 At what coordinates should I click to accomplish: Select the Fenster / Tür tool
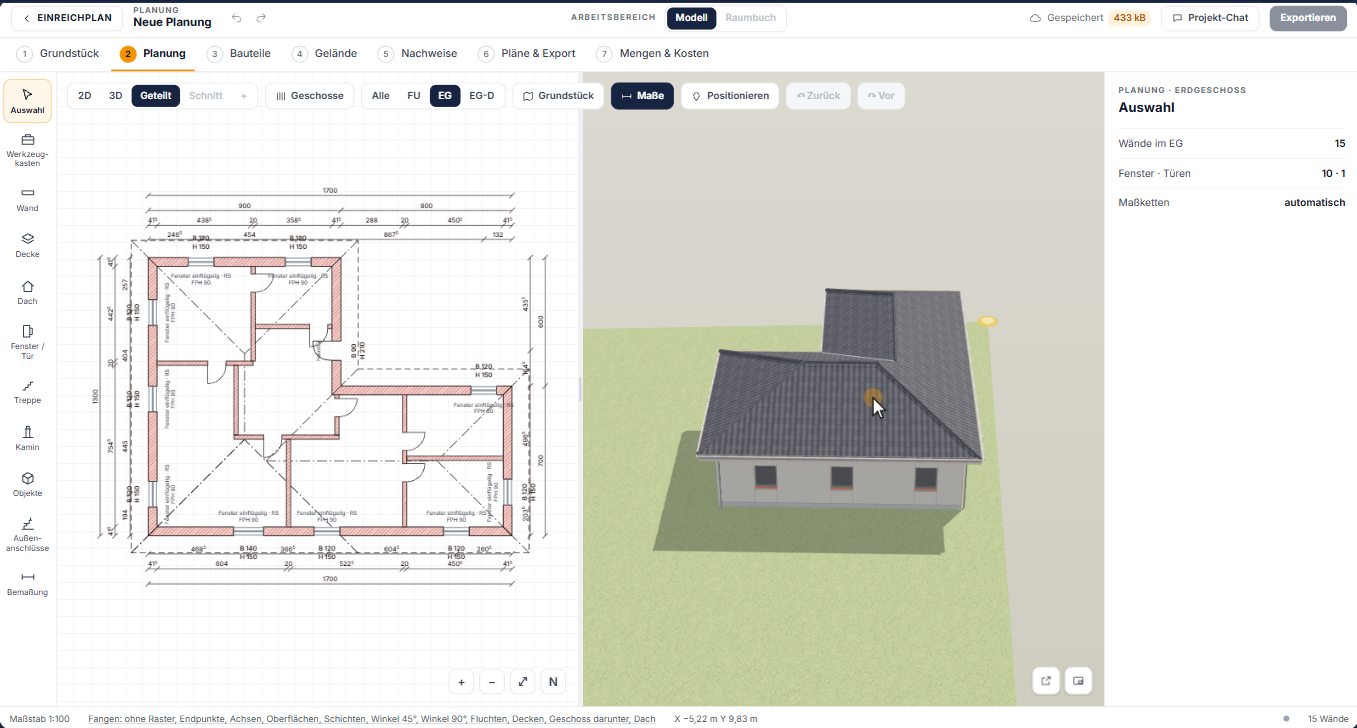28,341
